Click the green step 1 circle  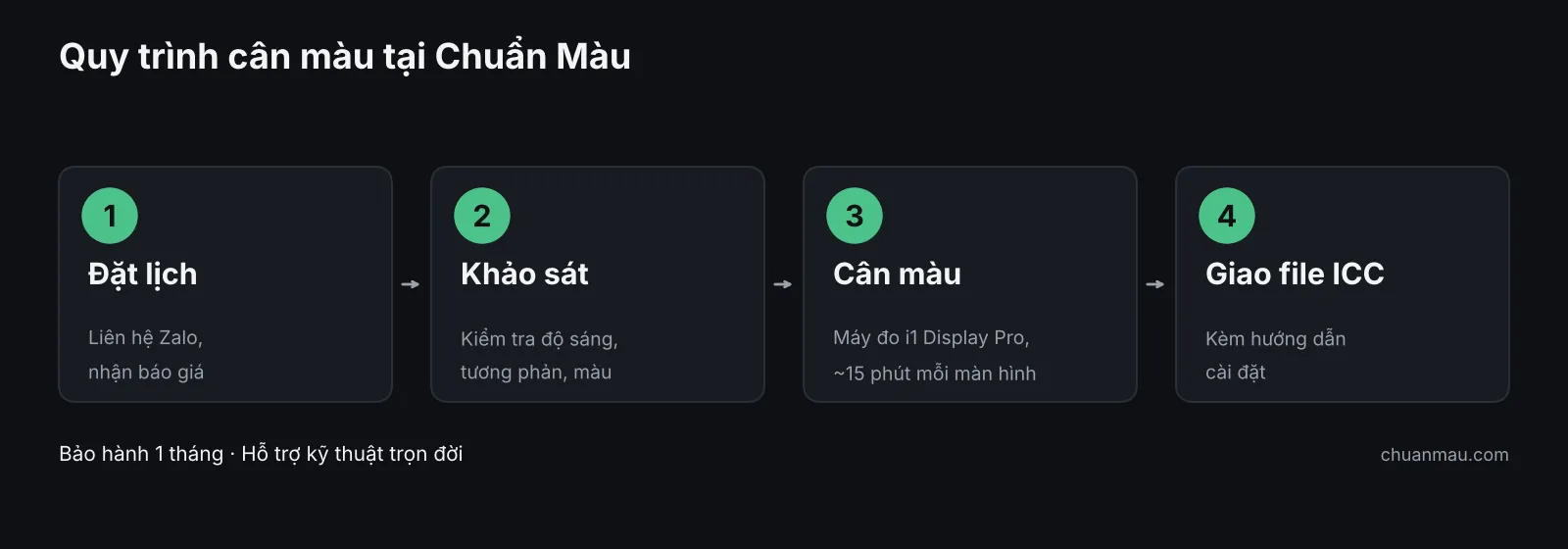tap(110, 216)
